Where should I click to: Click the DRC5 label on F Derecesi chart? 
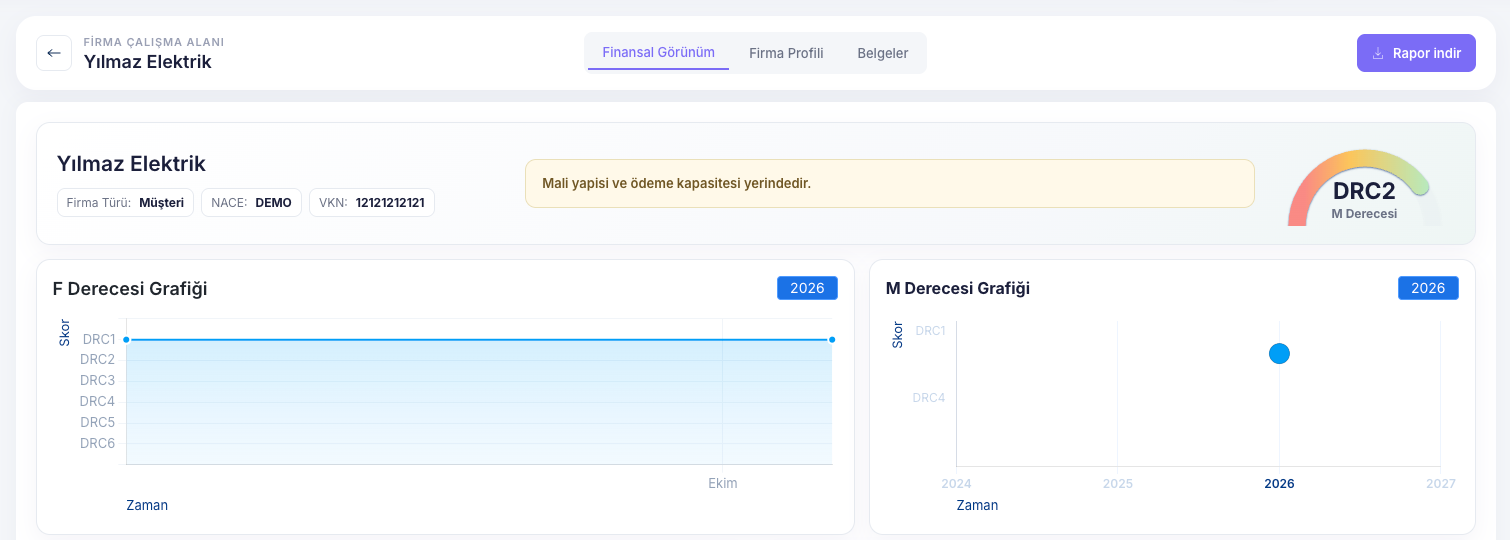tap(98, 422)
